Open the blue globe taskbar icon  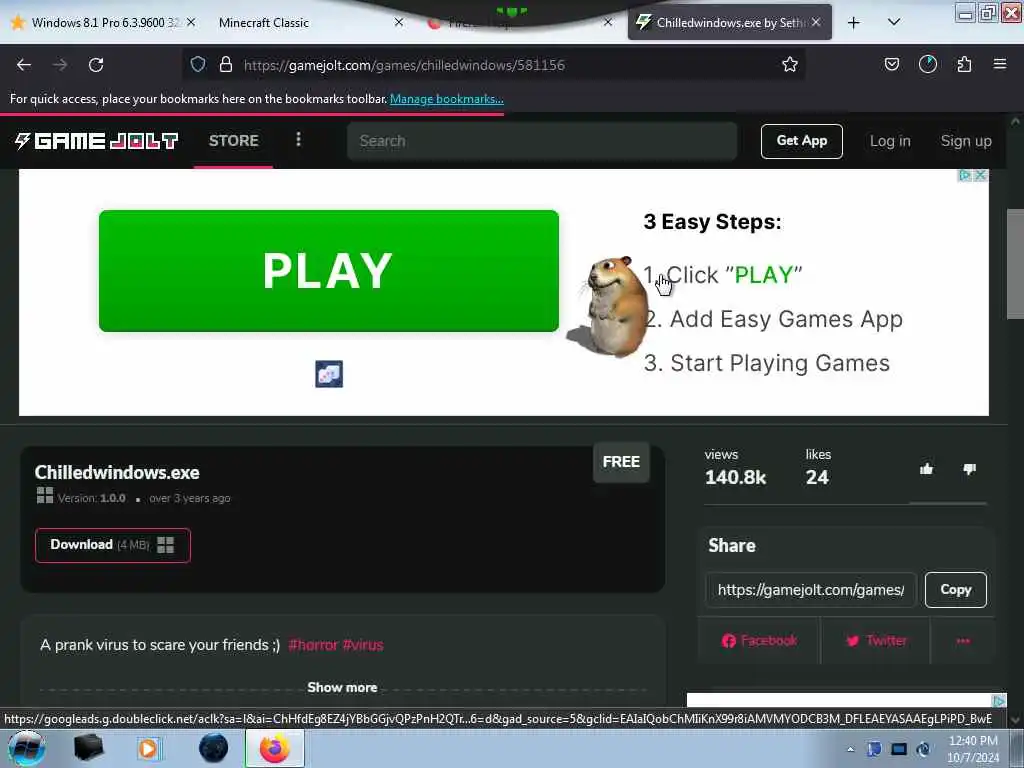214,748
